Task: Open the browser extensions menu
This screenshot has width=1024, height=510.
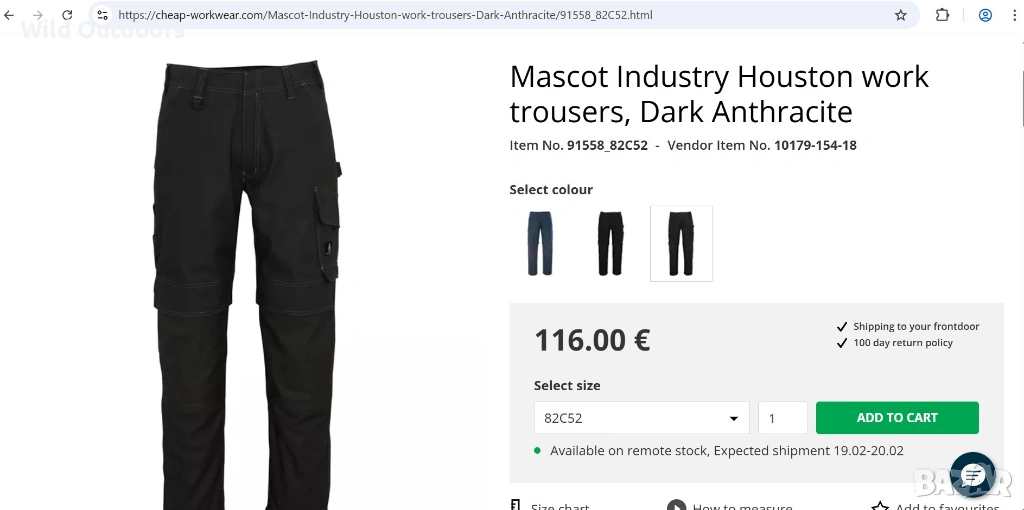Action: pyautogui.click(x=942, y=15)
